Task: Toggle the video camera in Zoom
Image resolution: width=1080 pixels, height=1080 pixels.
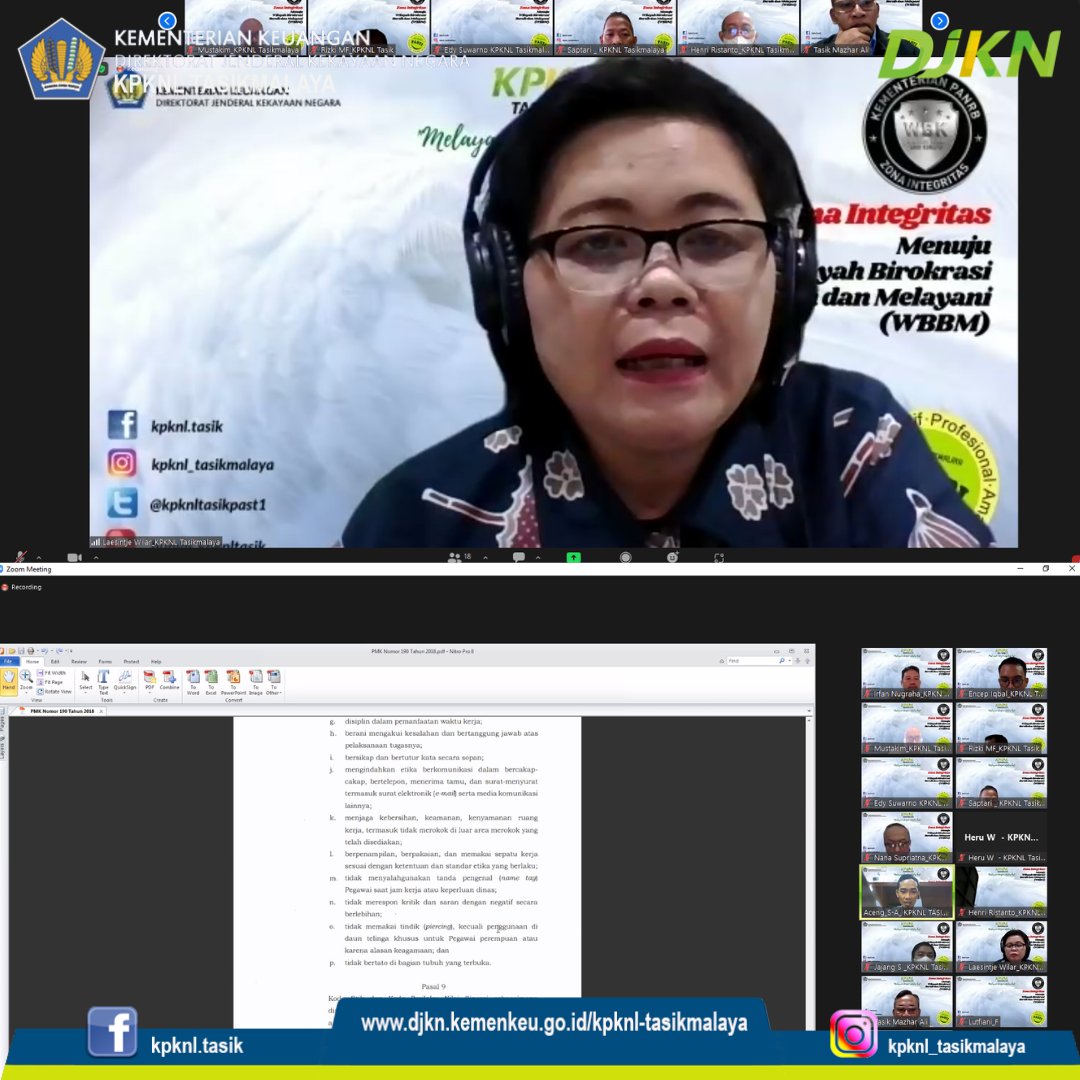Action: click(x=74, y=557)
